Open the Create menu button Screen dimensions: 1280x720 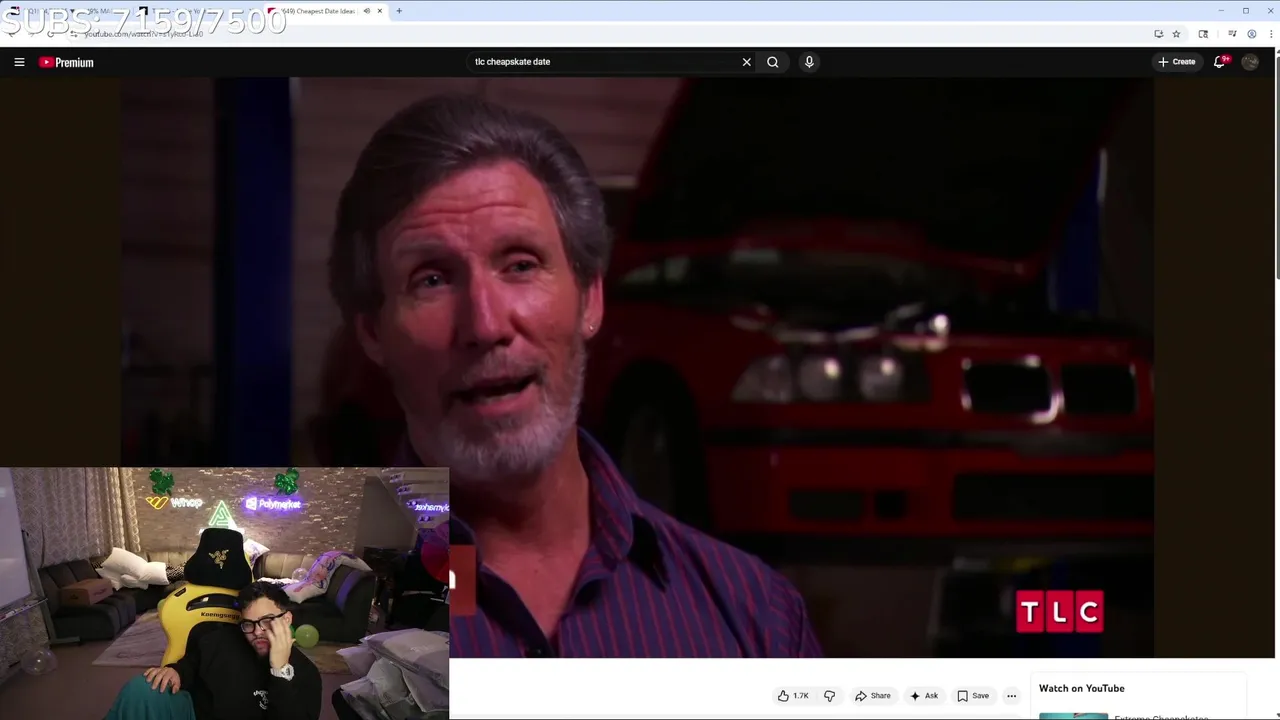[1177, 62]
